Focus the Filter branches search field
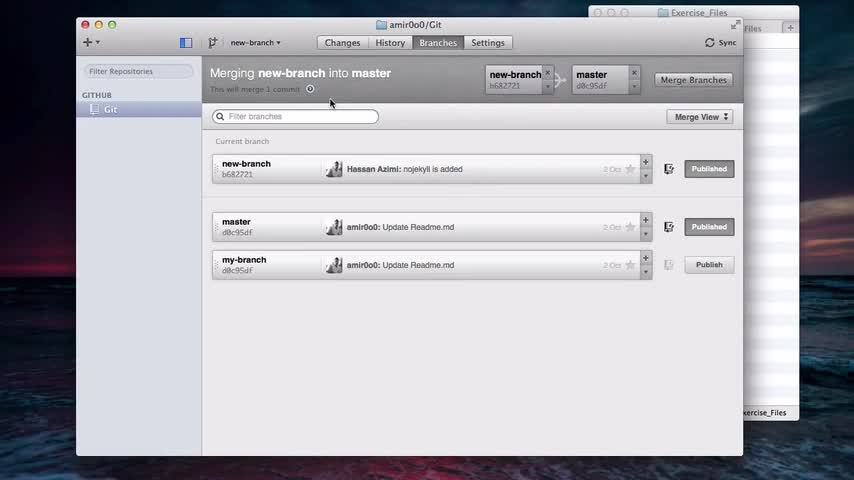This screenshot has height=480, width=854. pos(295,117)
